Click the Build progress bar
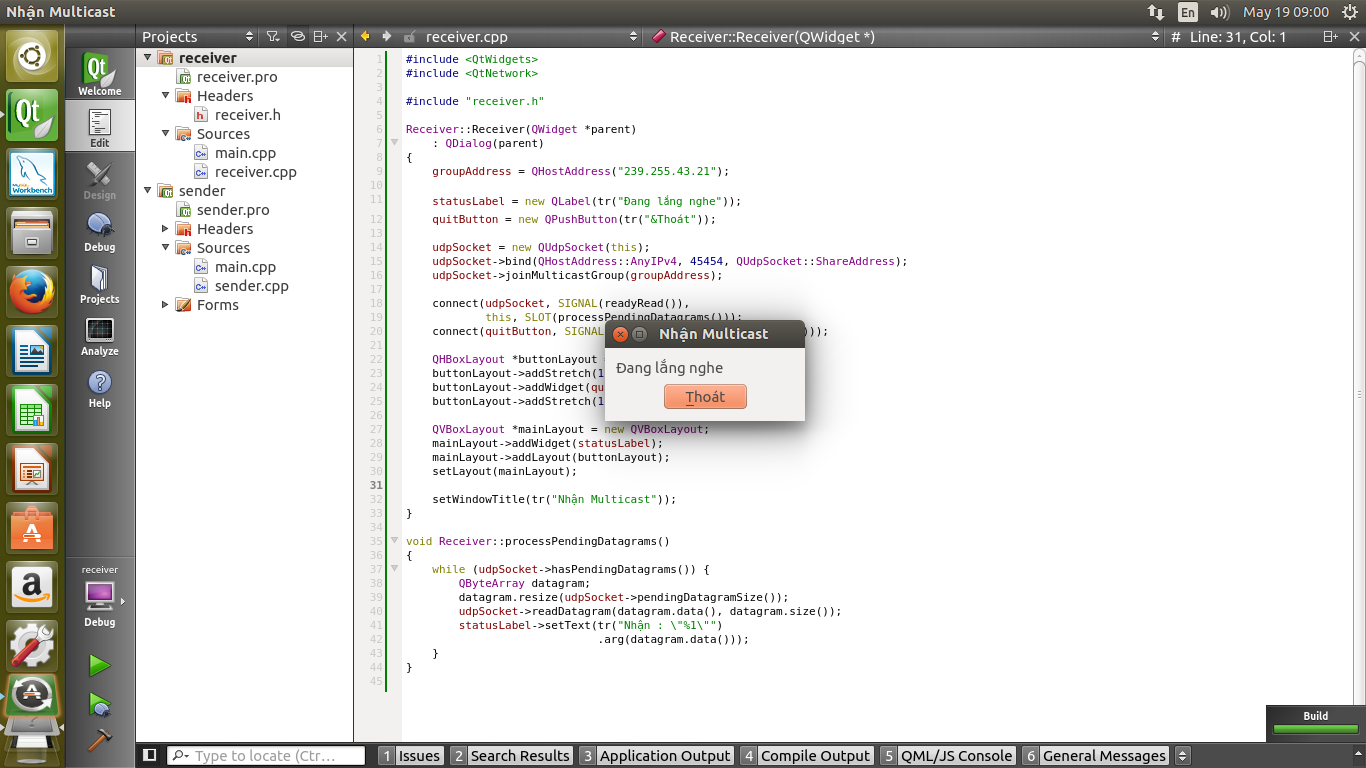Image resolution: width=1366 pixels, height=768 pixels. coord(1315,729)
